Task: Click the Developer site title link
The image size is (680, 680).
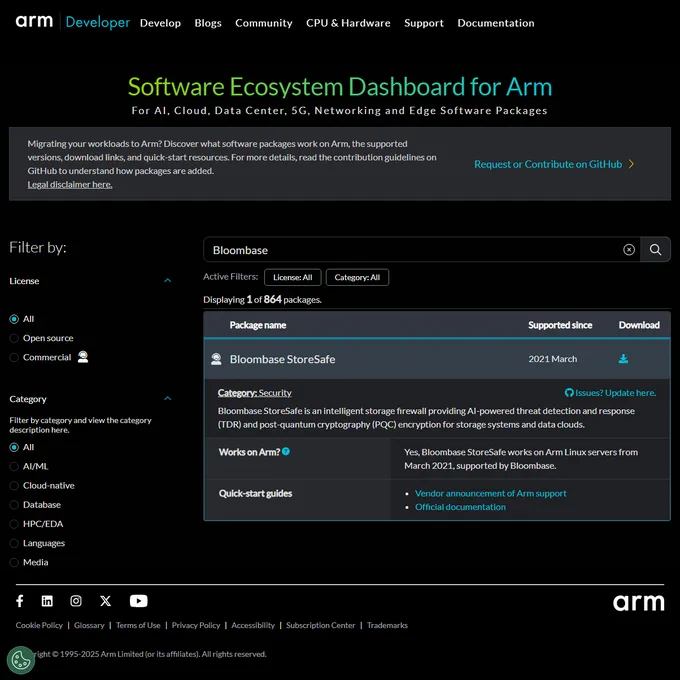Action: coord(98,22)
